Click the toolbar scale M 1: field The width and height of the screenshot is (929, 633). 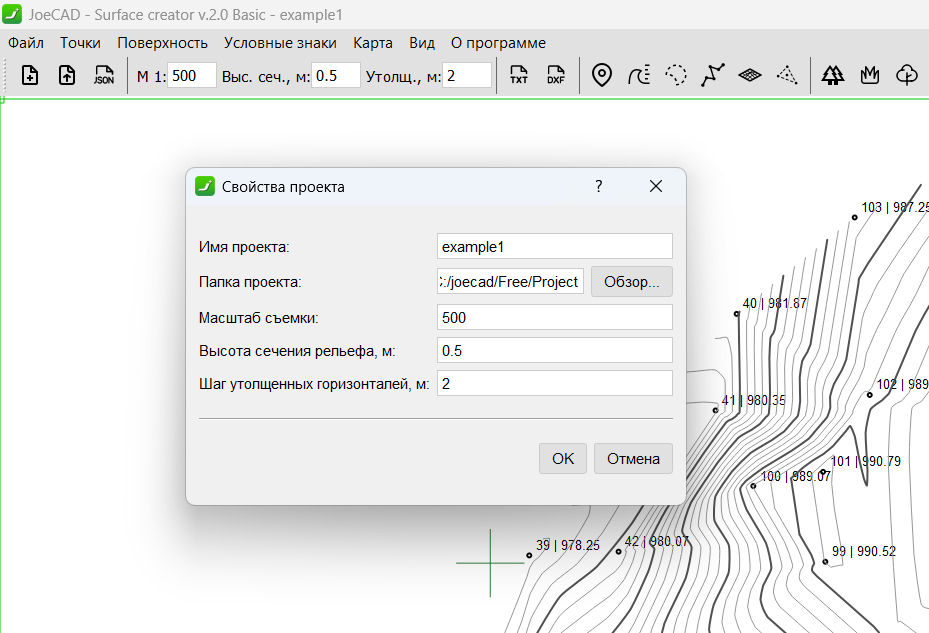[191, 76]
